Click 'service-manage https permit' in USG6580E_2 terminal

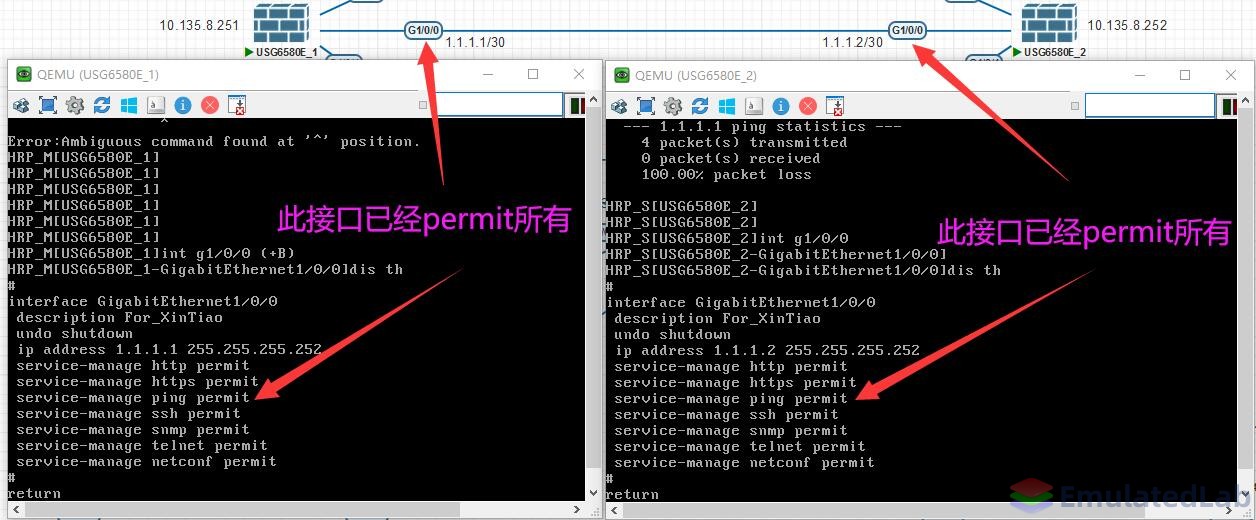pyautogui.click(x=735, y=382)
